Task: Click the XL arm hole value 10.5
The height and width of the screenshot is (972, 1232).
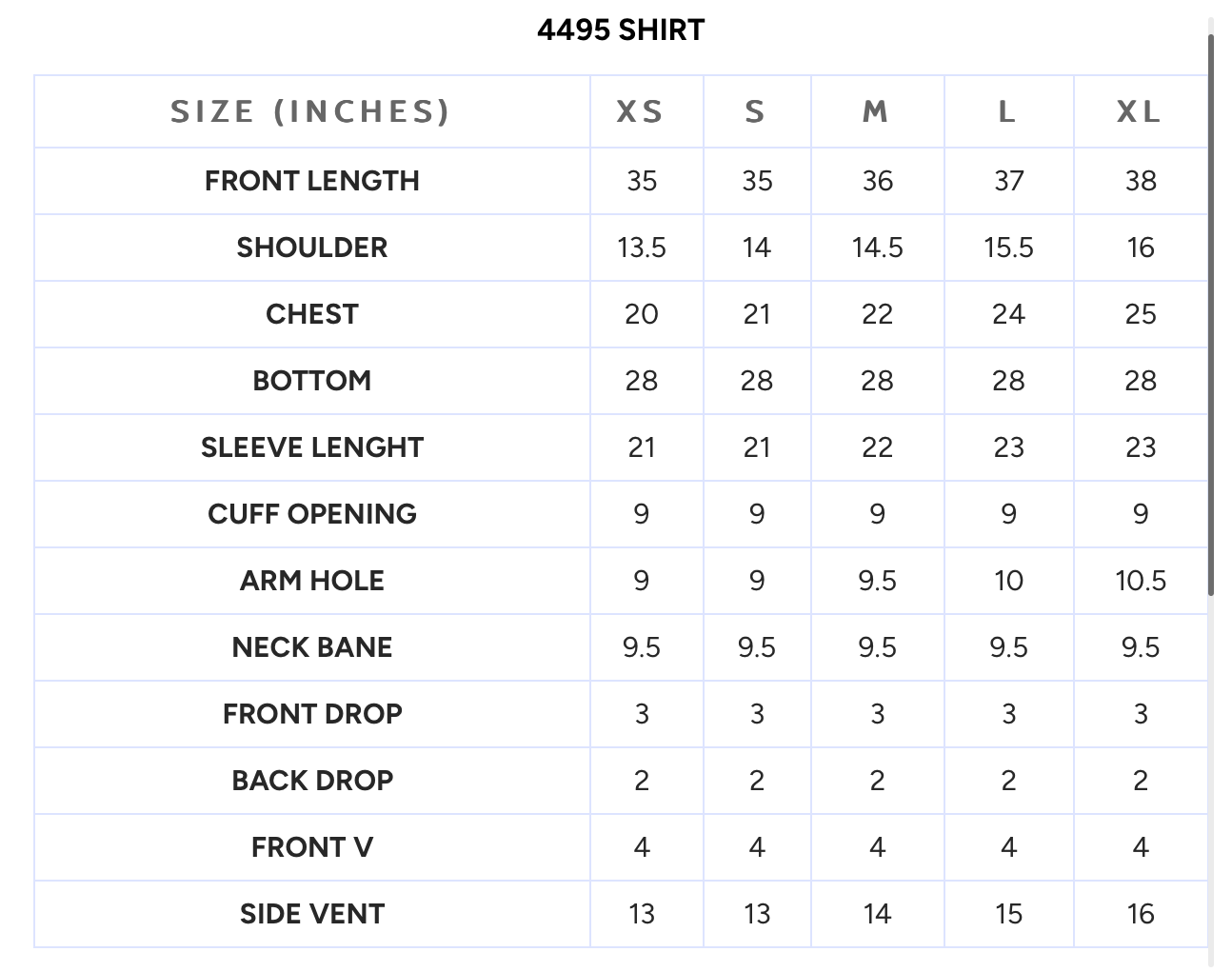Action: 1141,581
